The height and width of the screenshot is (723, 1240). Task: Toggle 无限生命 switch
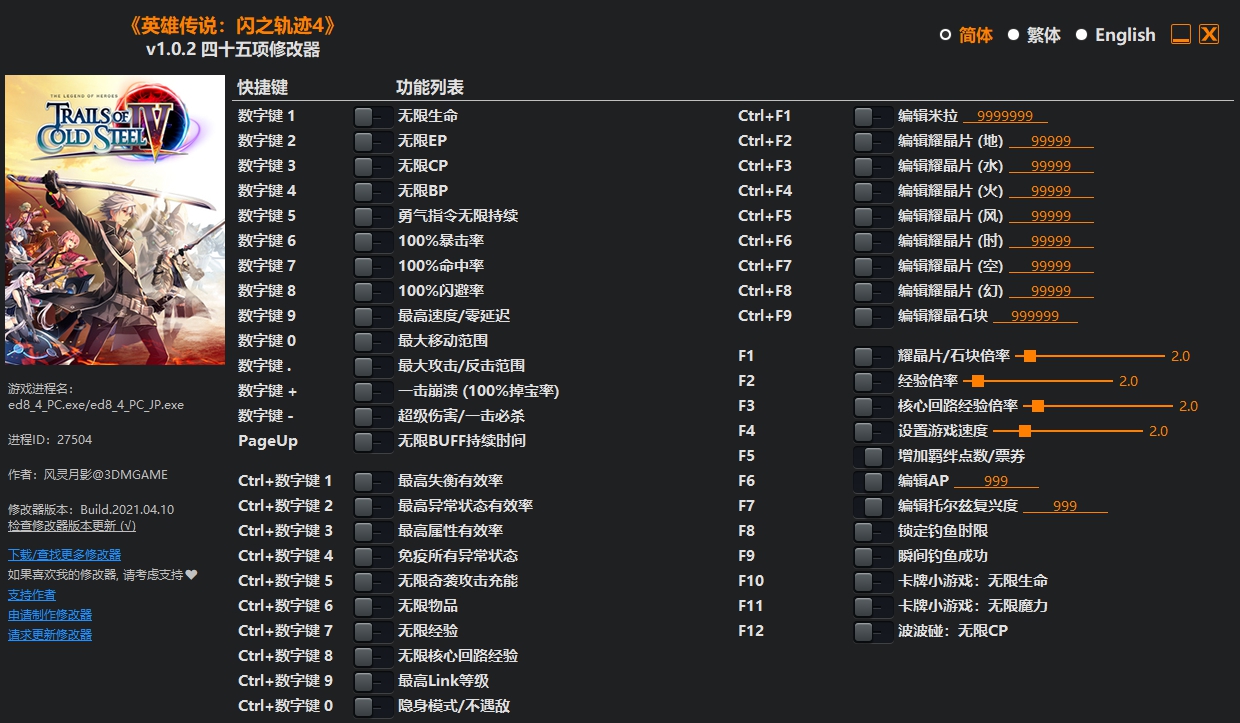click(373, 116)
